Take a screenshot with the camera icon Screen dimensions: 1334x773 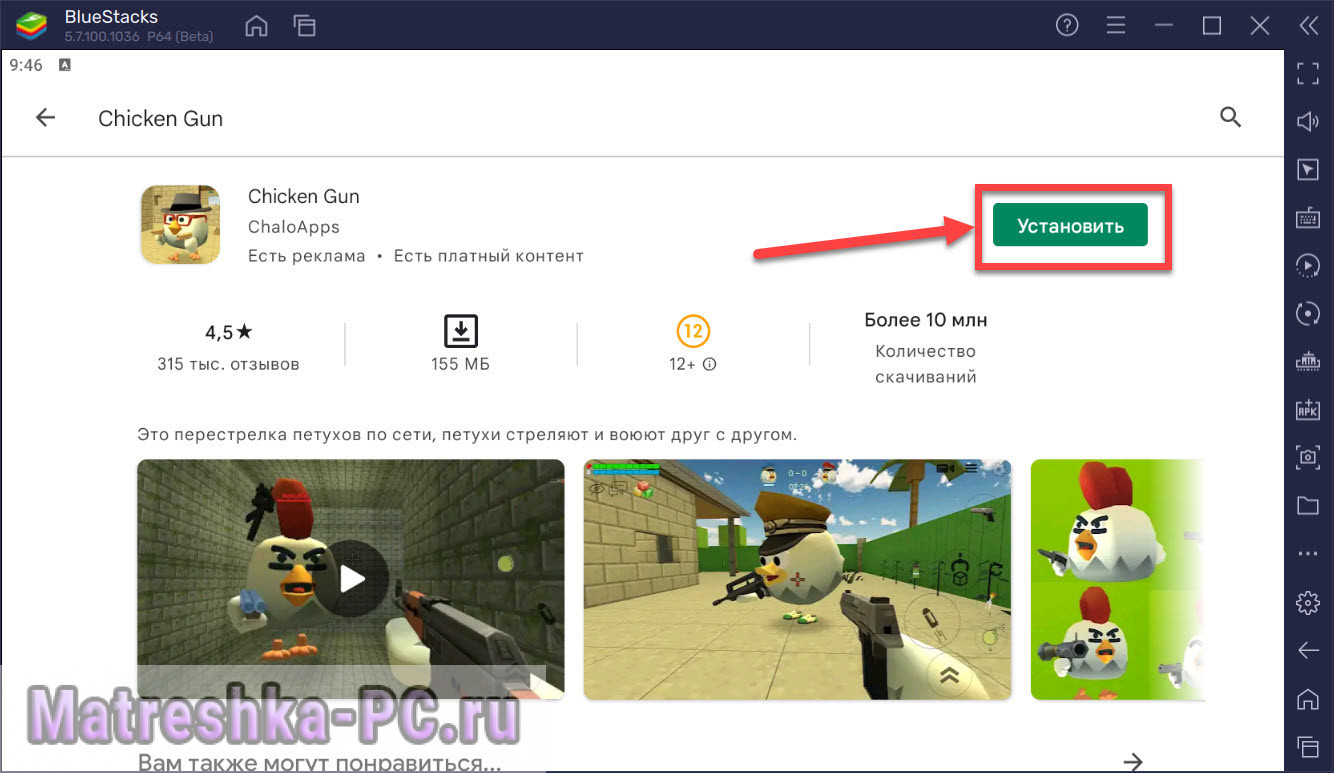(x=1308, y=457)
